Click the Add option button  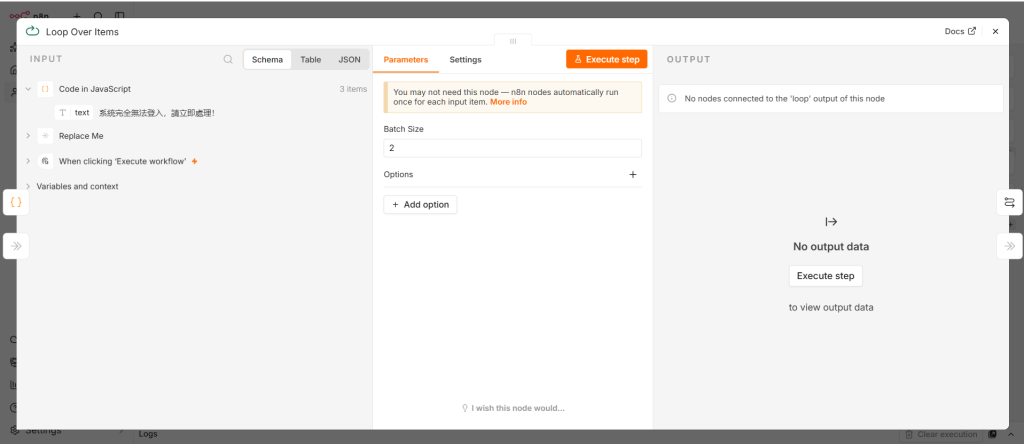coord(420,204)
